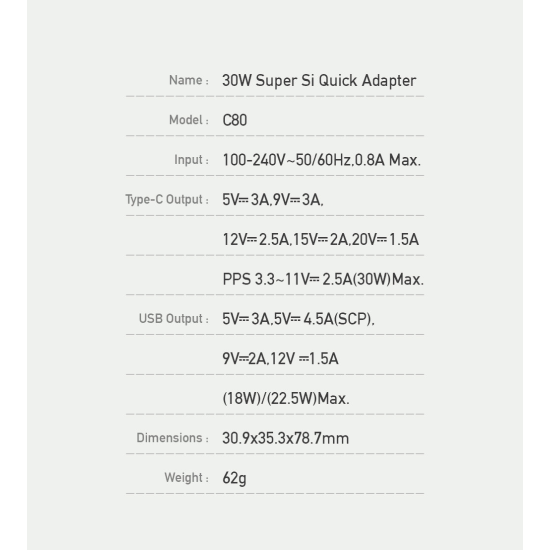Click the model value C80
Screen dimensions: 550x550
point(235,120)
